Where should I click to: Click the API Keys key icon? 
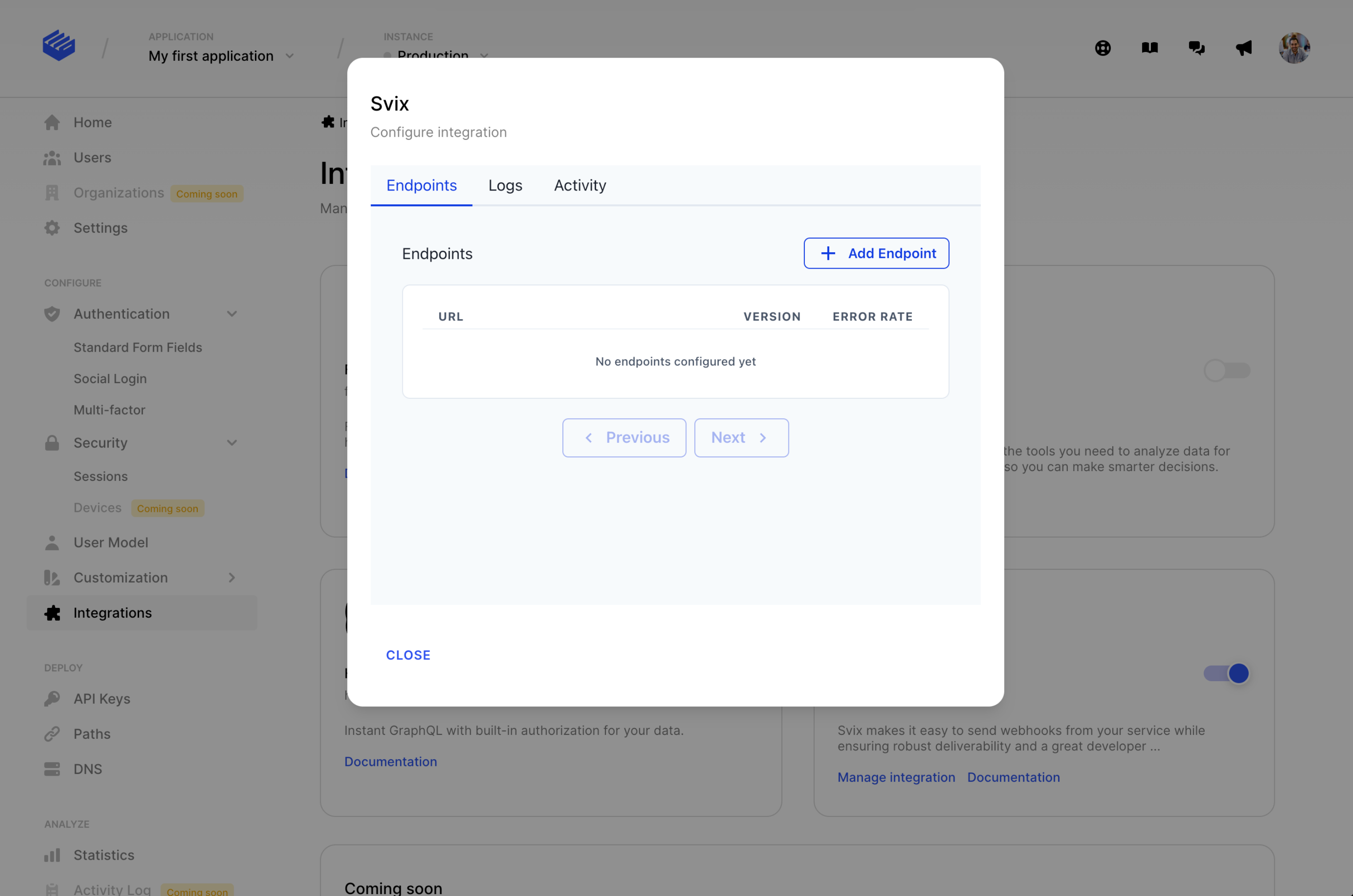[52, 699]
